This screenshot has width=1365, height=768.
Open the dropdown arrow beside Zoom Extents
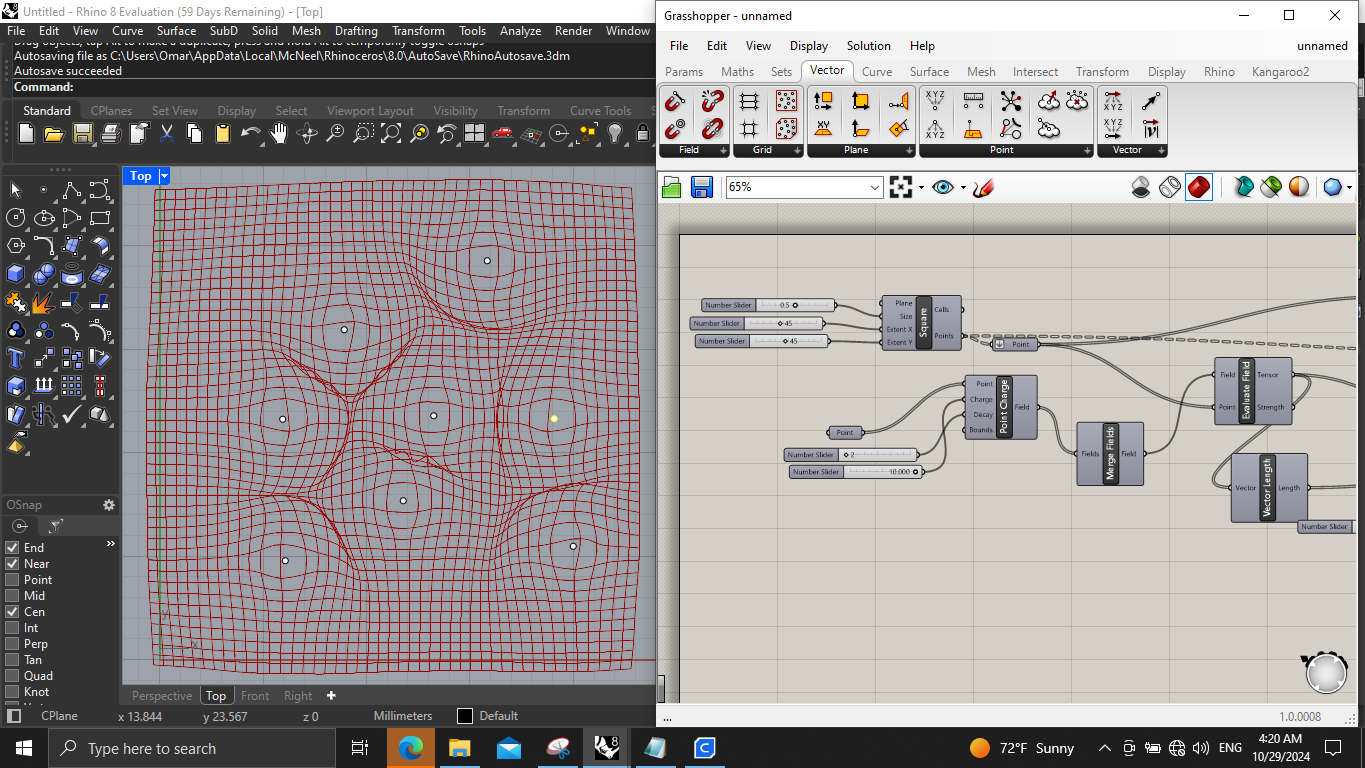pos(921,187)
